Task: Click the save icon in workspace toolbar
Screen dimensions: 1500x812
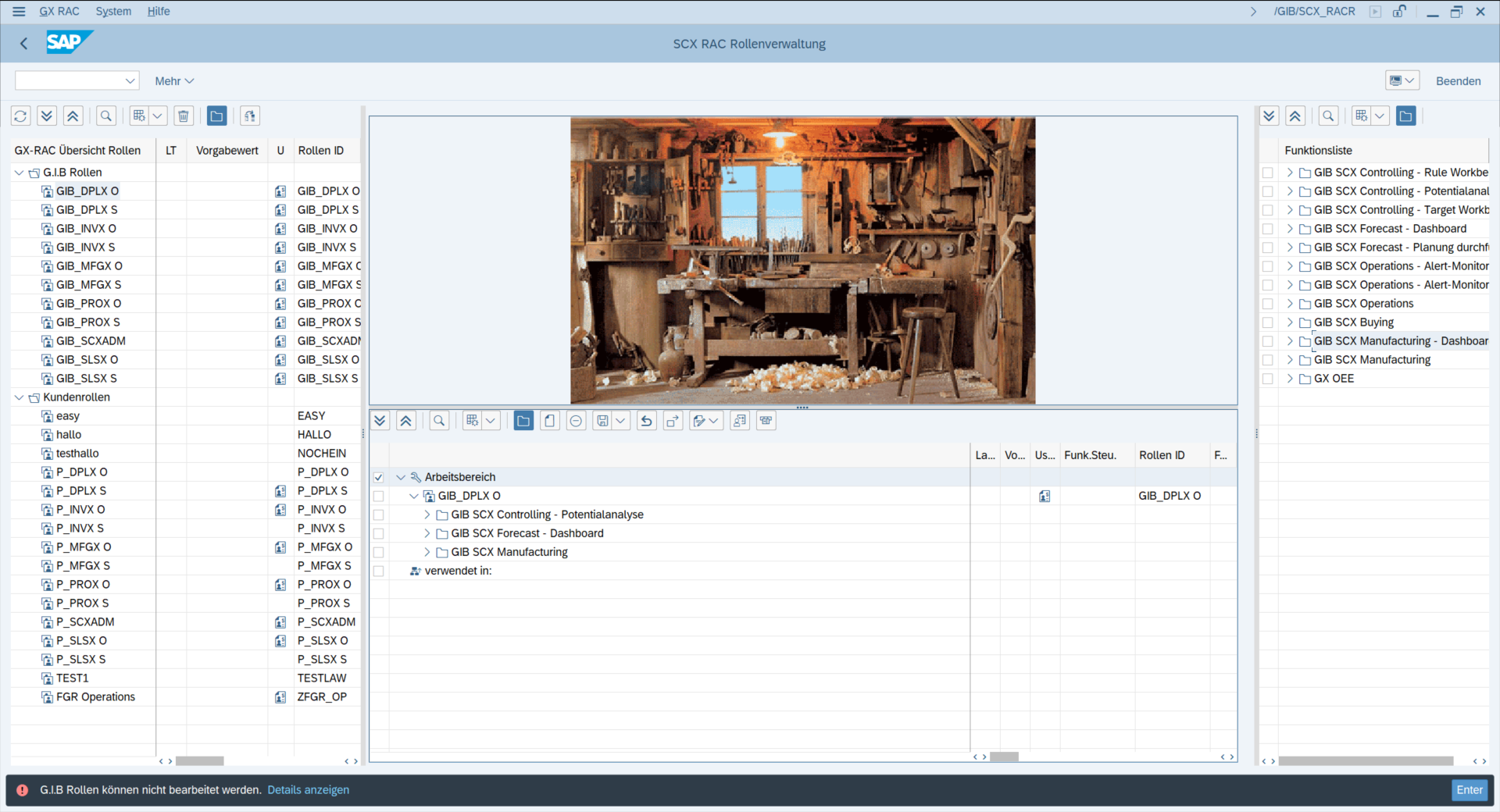Action: [602, 421]
